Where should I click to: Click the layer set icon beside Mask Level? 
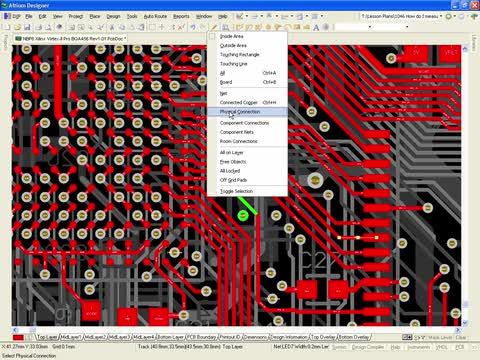click(407, 337)
